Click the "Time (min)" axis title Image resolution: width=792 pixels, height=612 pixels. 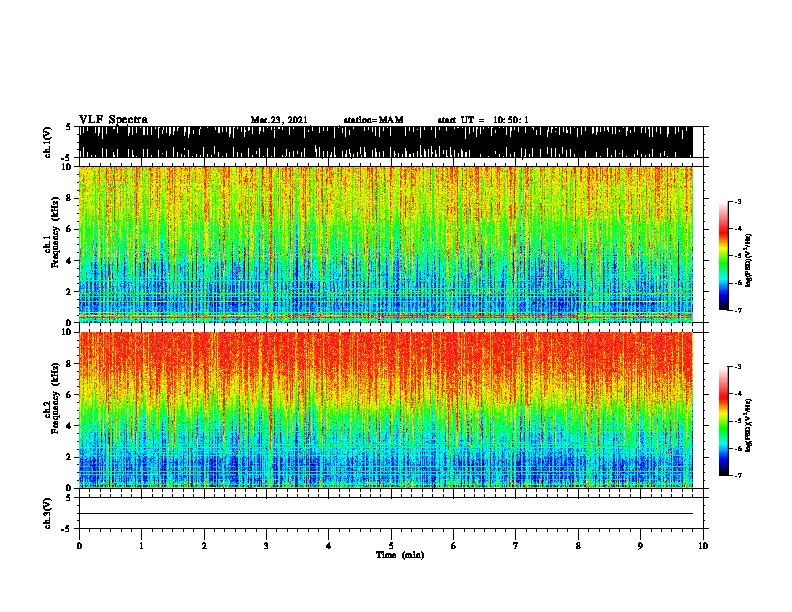(400, 555)
